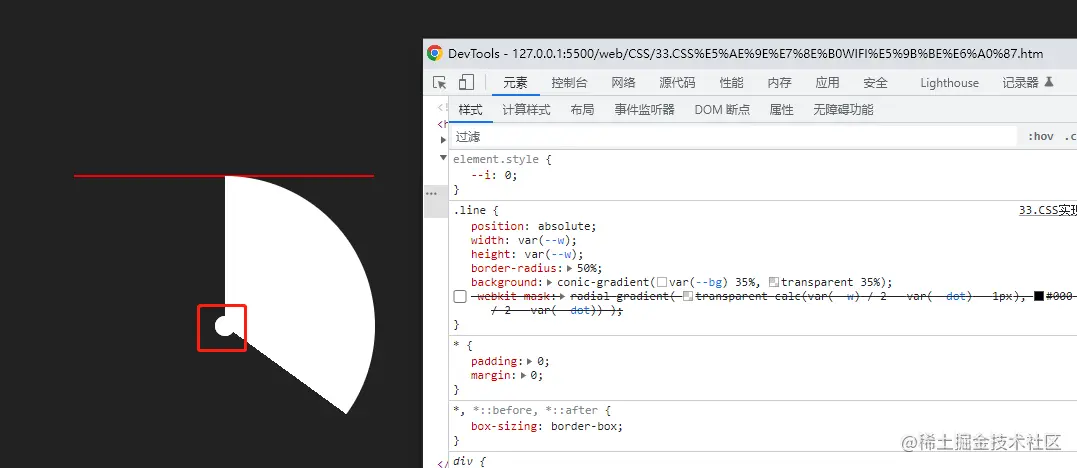Open the 33.CSS source file link
Image resolution: width=1077 pixels, height=468 pixels.
click(1047, 210)
